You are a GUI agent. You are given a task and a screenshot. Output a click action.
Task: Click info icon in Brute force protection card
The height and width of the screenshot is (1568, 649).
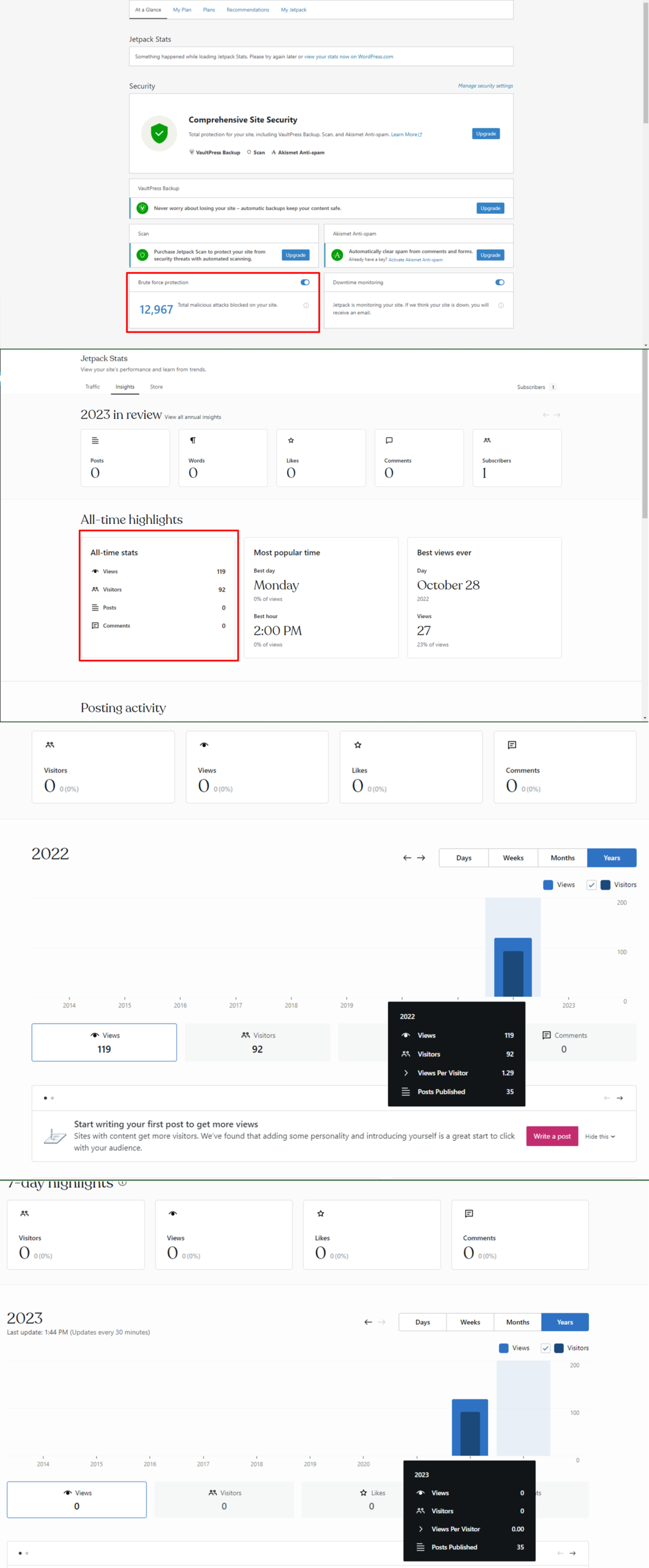[306, 305]
